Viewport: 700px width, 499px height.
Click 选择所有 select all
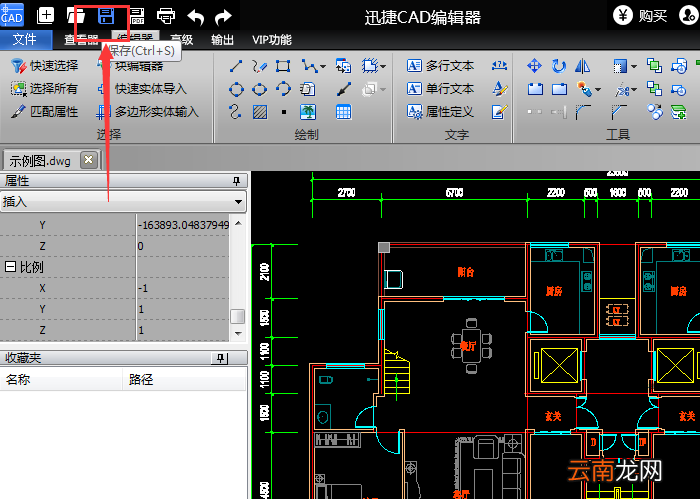point(45,89)
